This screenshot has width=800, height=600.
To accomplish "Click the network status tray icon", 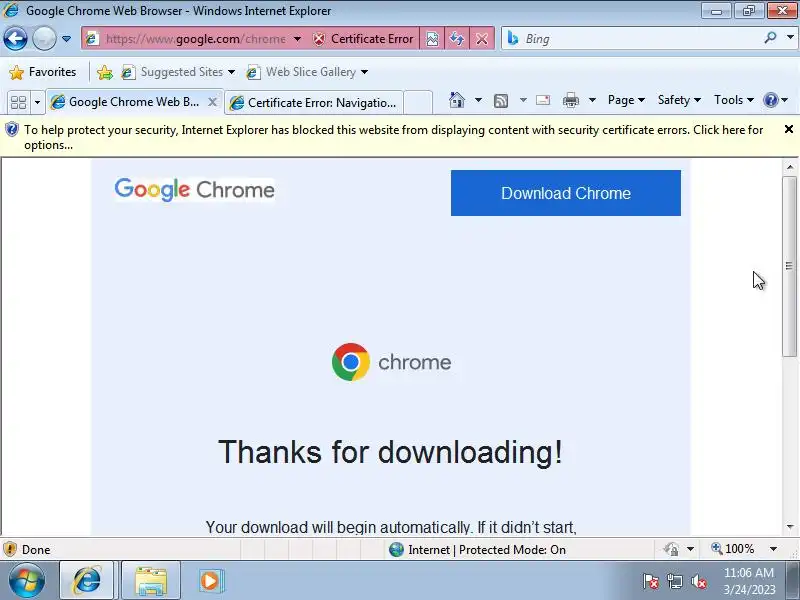I will [675, 582].
